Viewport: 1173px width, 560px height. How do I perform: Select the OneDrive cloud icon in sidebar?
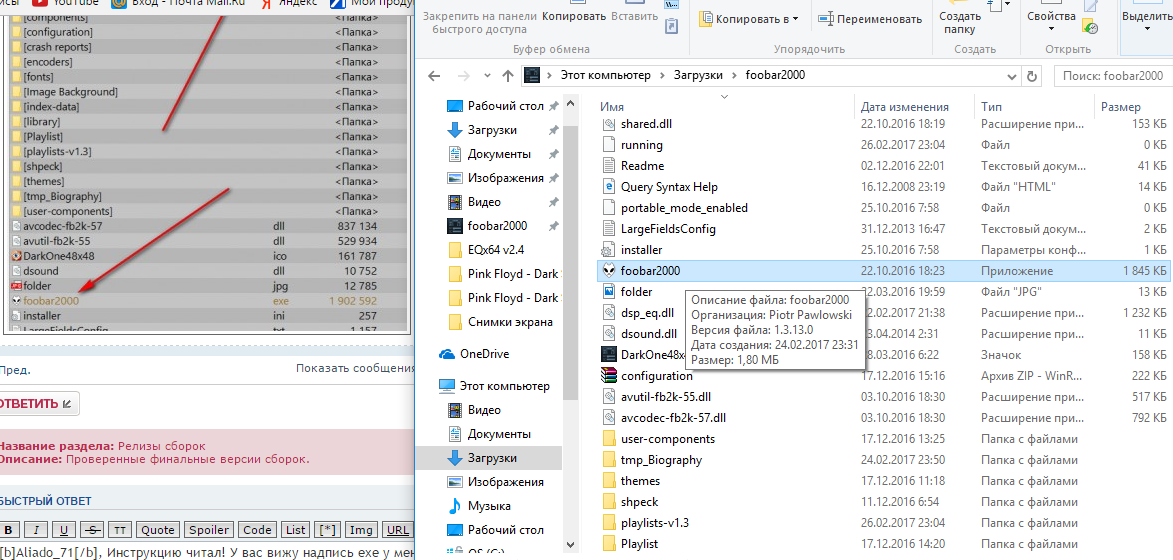[x=446, y=354]
